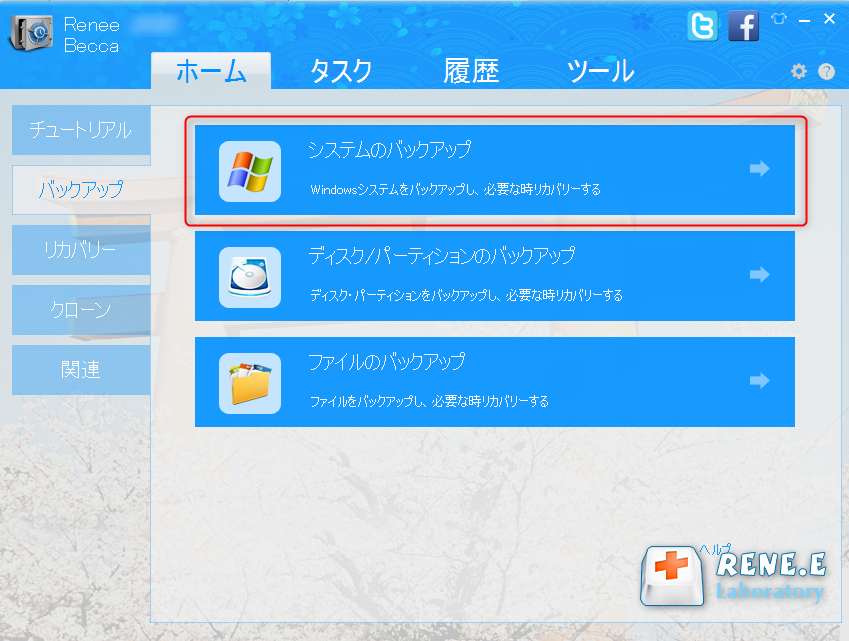Screen dimensions: 849x641
Task: Switch to the ホーム tab
Action: coord(211,70)
